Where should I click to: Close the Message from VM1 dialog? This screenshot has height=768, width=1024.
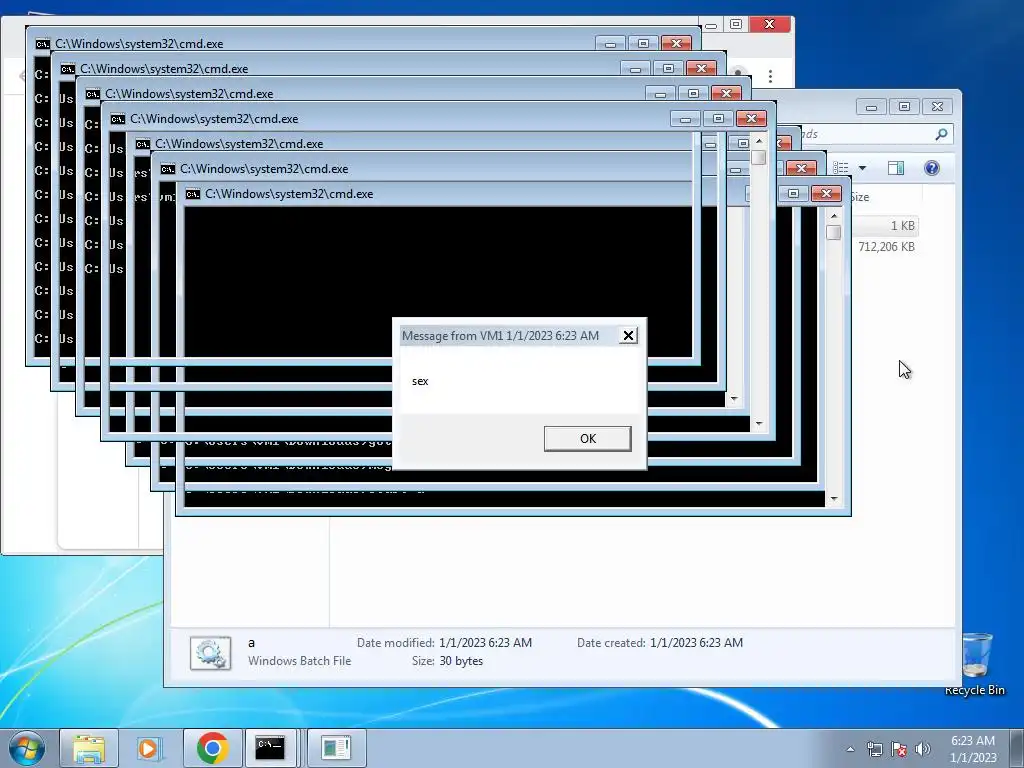628,336
